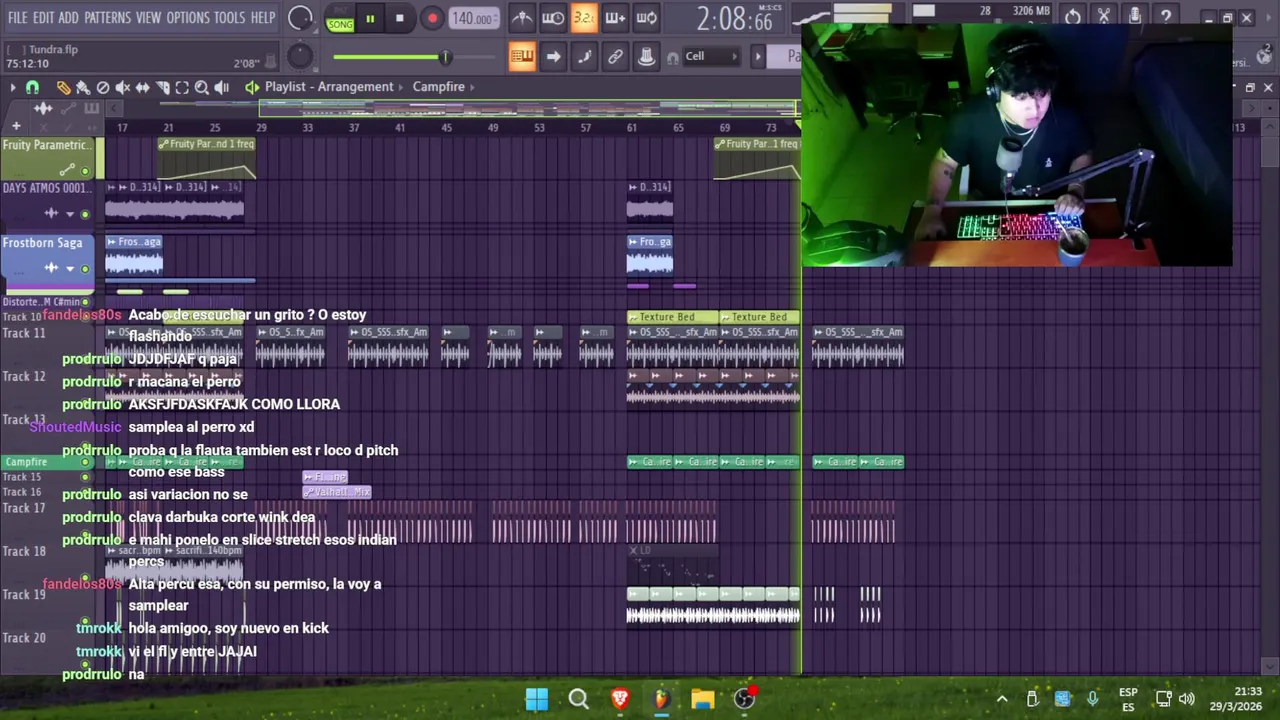Viewport: 1280px width, 720px height.
Task: Select the Mute tool
Action: click(x=122, y=88)
